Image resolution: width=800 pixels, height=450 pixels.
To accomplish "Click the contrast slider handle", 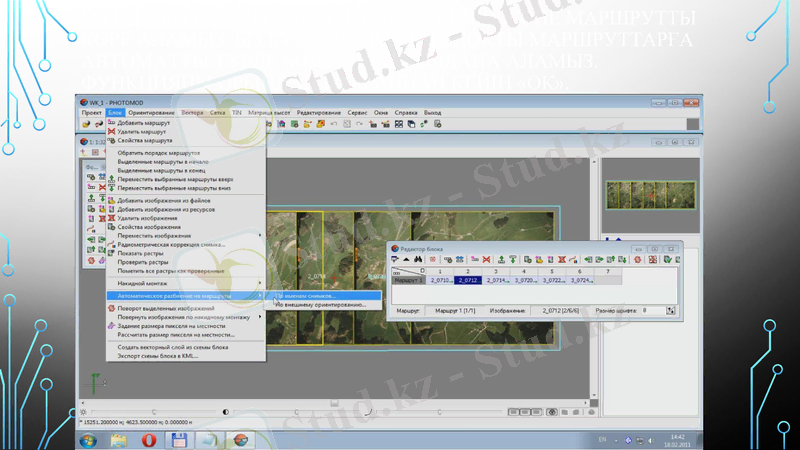I will [x=296, y=412].
